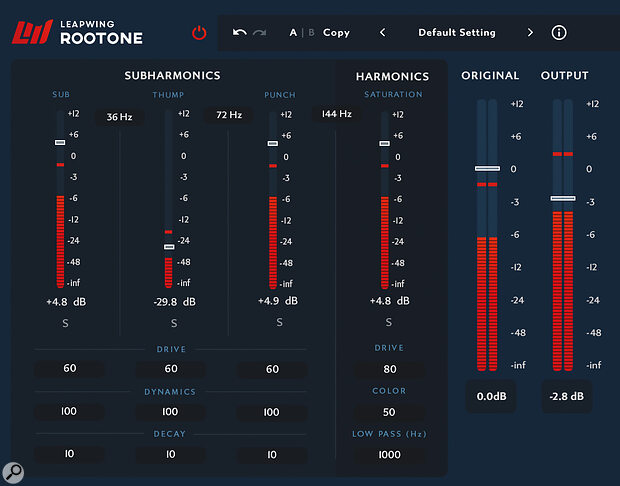
Task: Click the COLOR label
Action: point(389,391)
